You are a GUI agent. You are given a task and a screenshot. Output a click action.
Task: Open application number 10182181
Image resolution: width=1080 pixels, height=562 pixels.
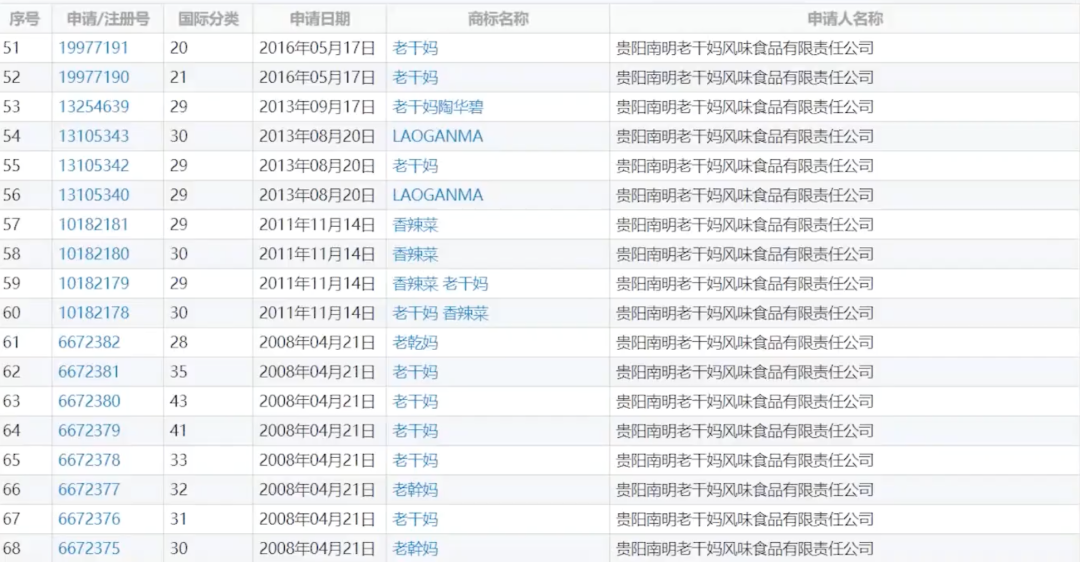[x=93, y=225]
